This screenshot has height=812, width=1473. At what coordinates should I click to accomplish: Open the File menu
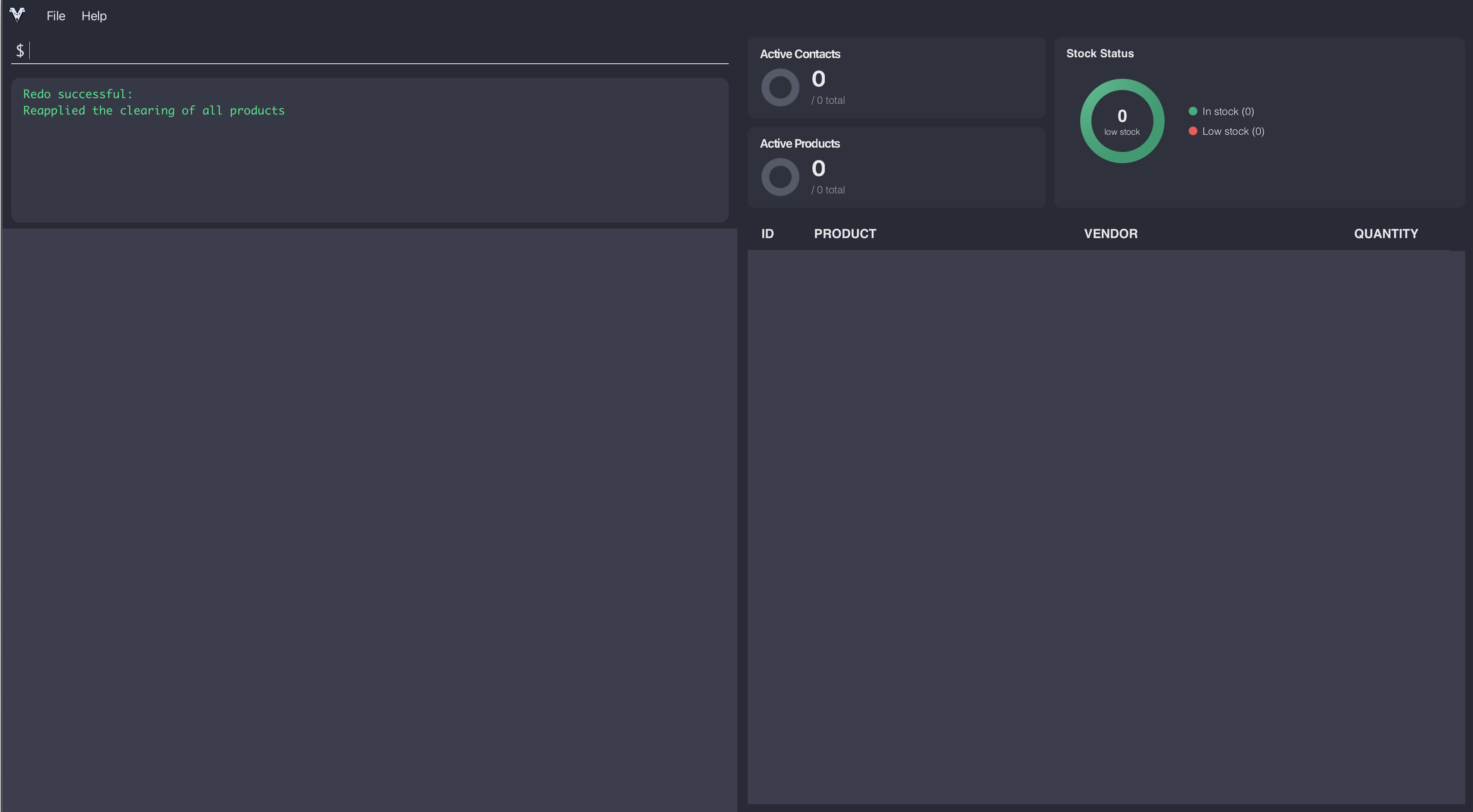tap(56, 16)
